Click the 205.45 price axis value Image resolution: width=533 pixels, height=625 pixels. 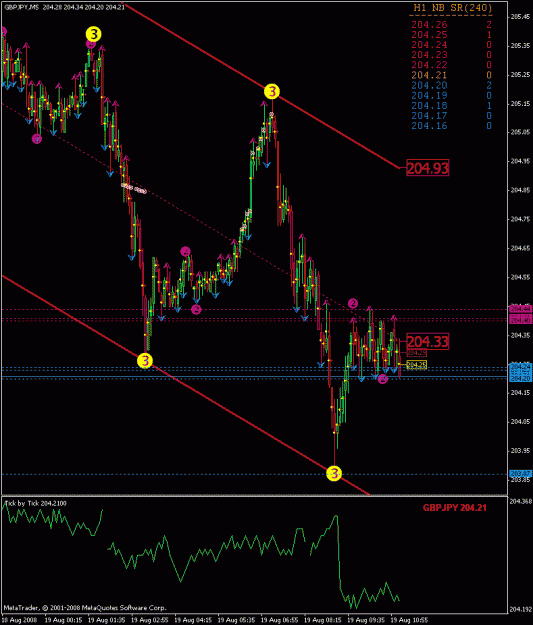521,17
